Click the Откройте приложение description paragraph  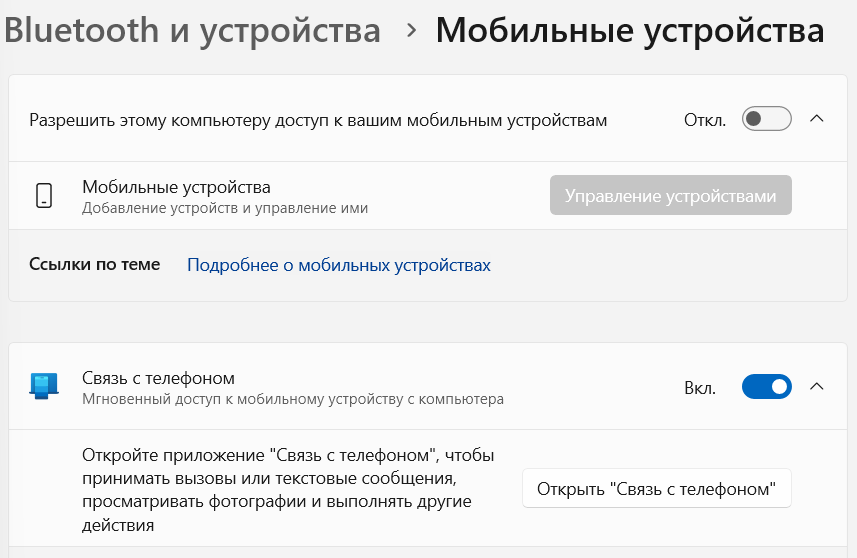click(288, 490)
